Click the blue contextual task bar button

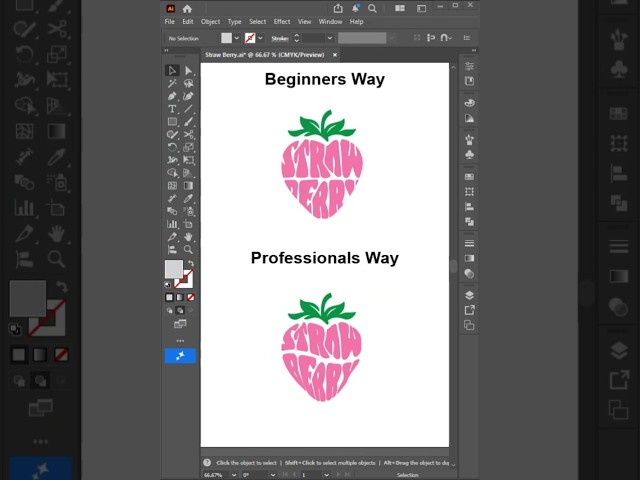180,356
